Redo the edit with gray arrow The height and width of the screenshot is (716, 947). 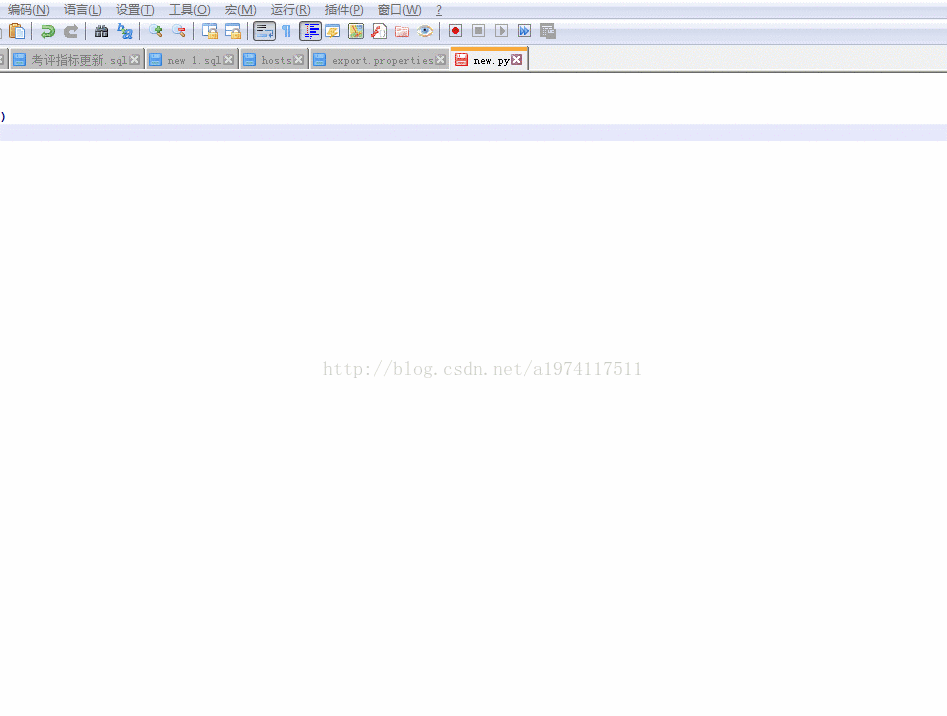71,31
